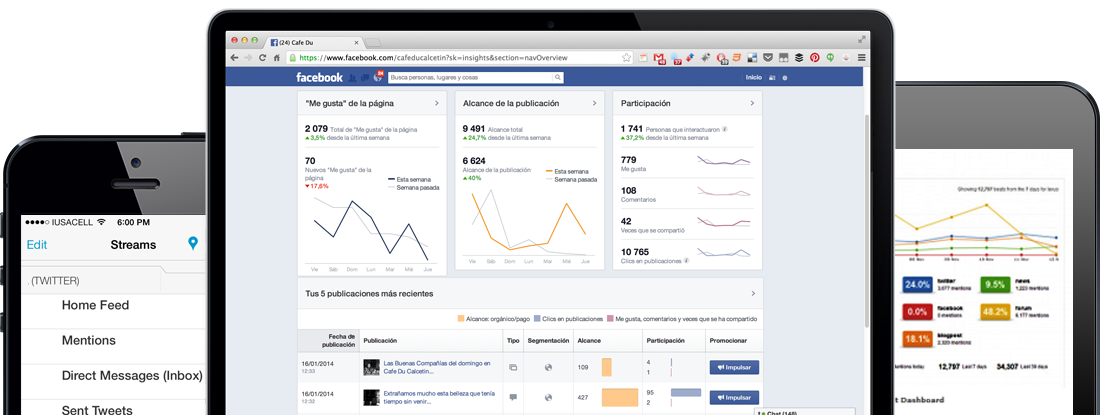
Task: Click the browser back arrow
Action: pyautogui.click(x=234, y=58)
